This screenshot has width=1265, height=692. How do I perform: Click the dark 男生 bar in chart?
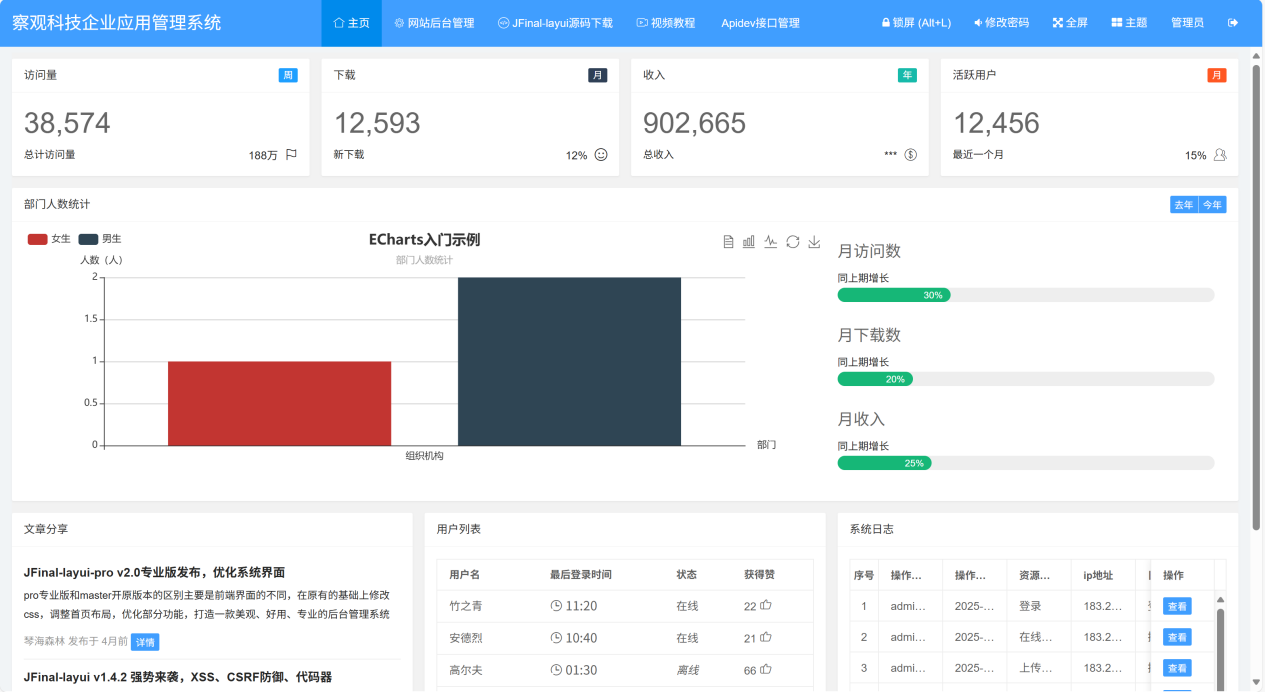pyautogui.click(x=569, y=361)
